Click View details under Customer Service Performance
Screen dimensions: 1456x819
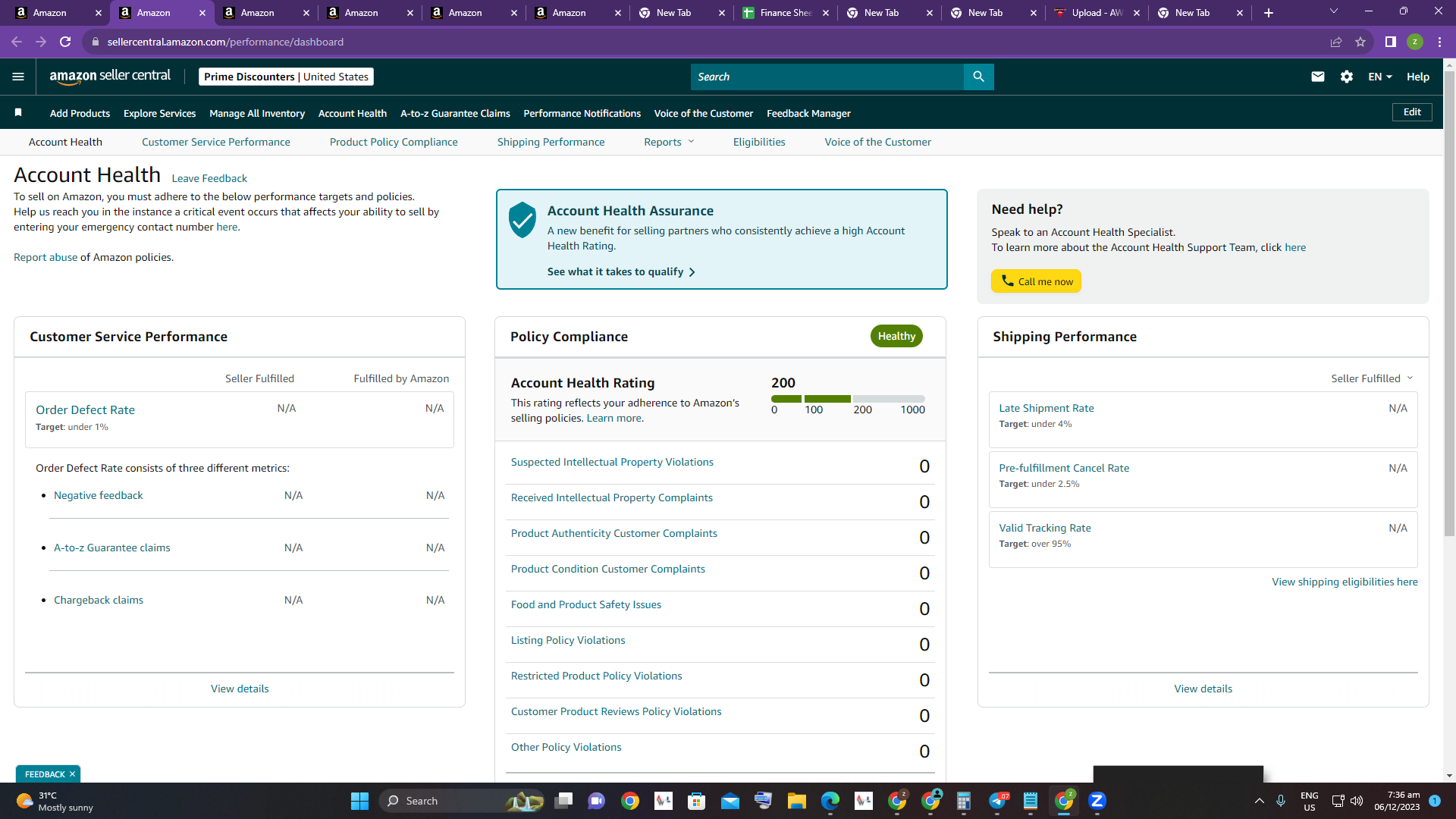point(240,689)
